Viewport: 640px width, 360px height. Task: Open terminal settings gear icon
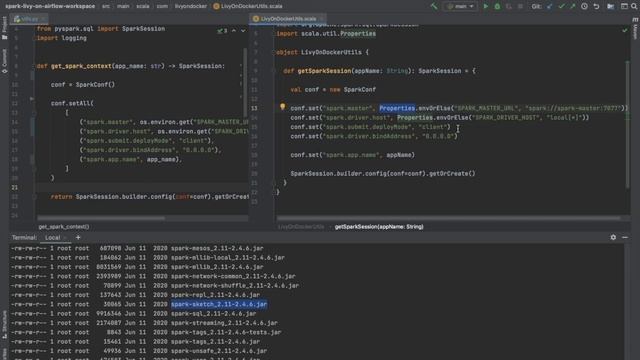[613, 237]
